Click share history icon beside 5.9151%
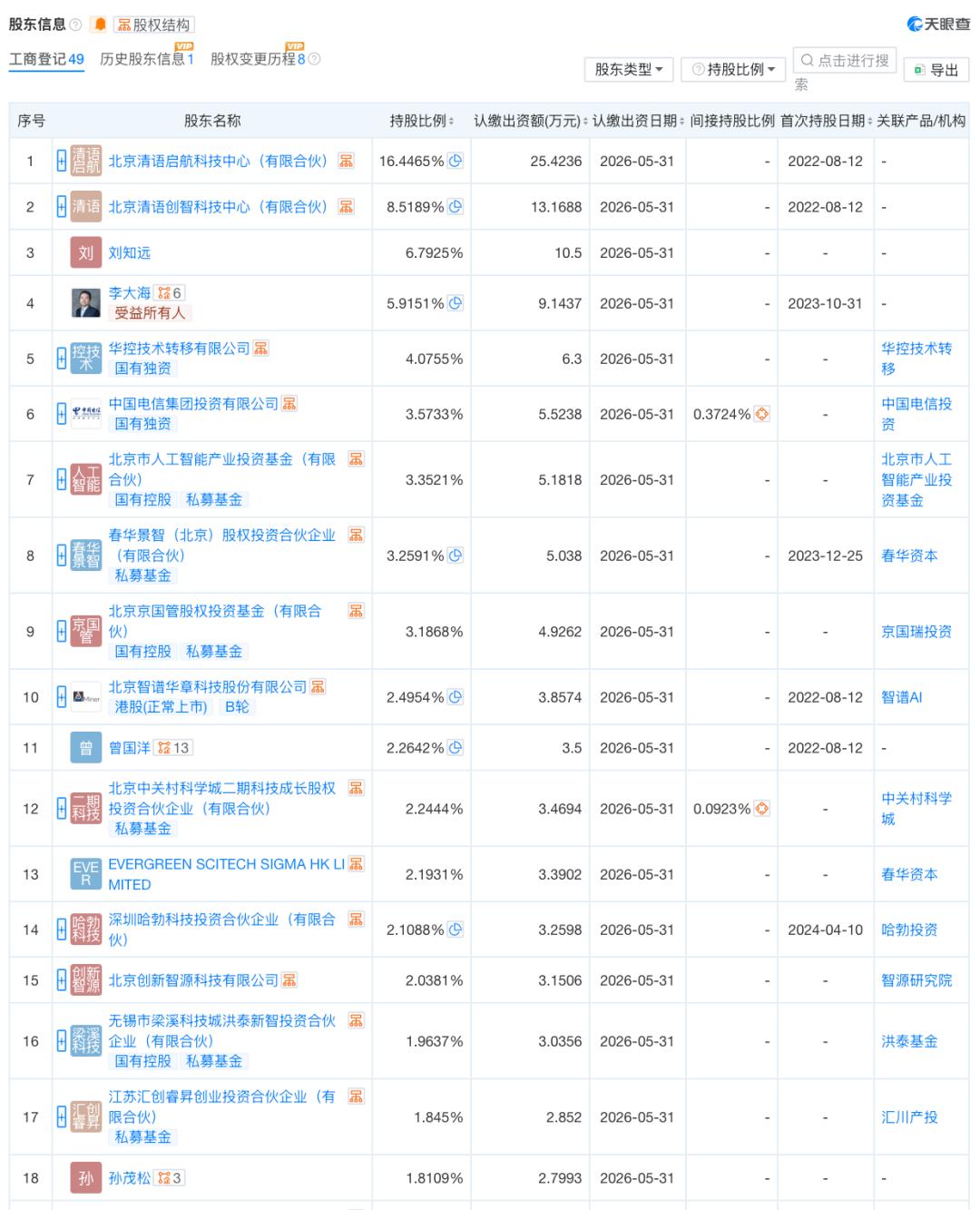Screen dimensions: 980x1210 pyautogui.click(x=456, y=303)
